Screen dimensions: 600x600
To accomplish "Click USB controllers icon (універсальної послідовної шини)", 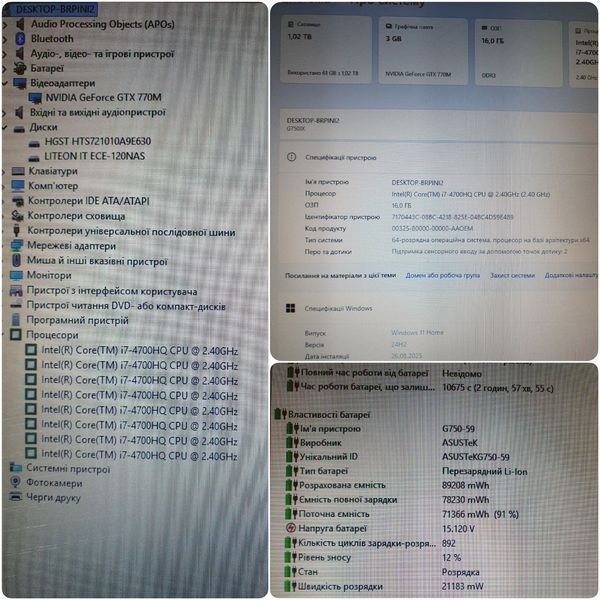I will (16, 230).
